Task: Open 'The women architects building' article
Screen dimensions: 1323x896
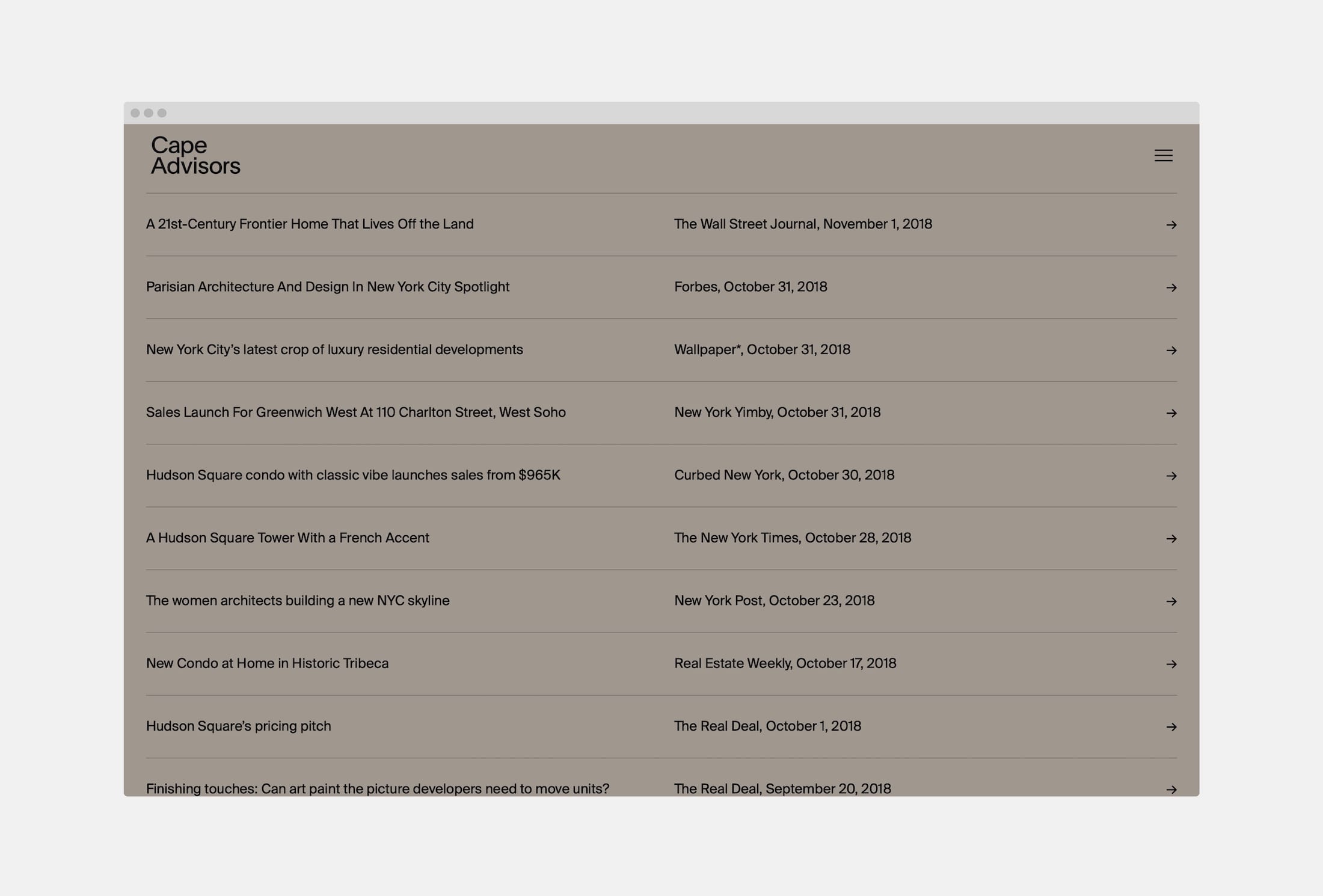Action: (x=298, y=601)
